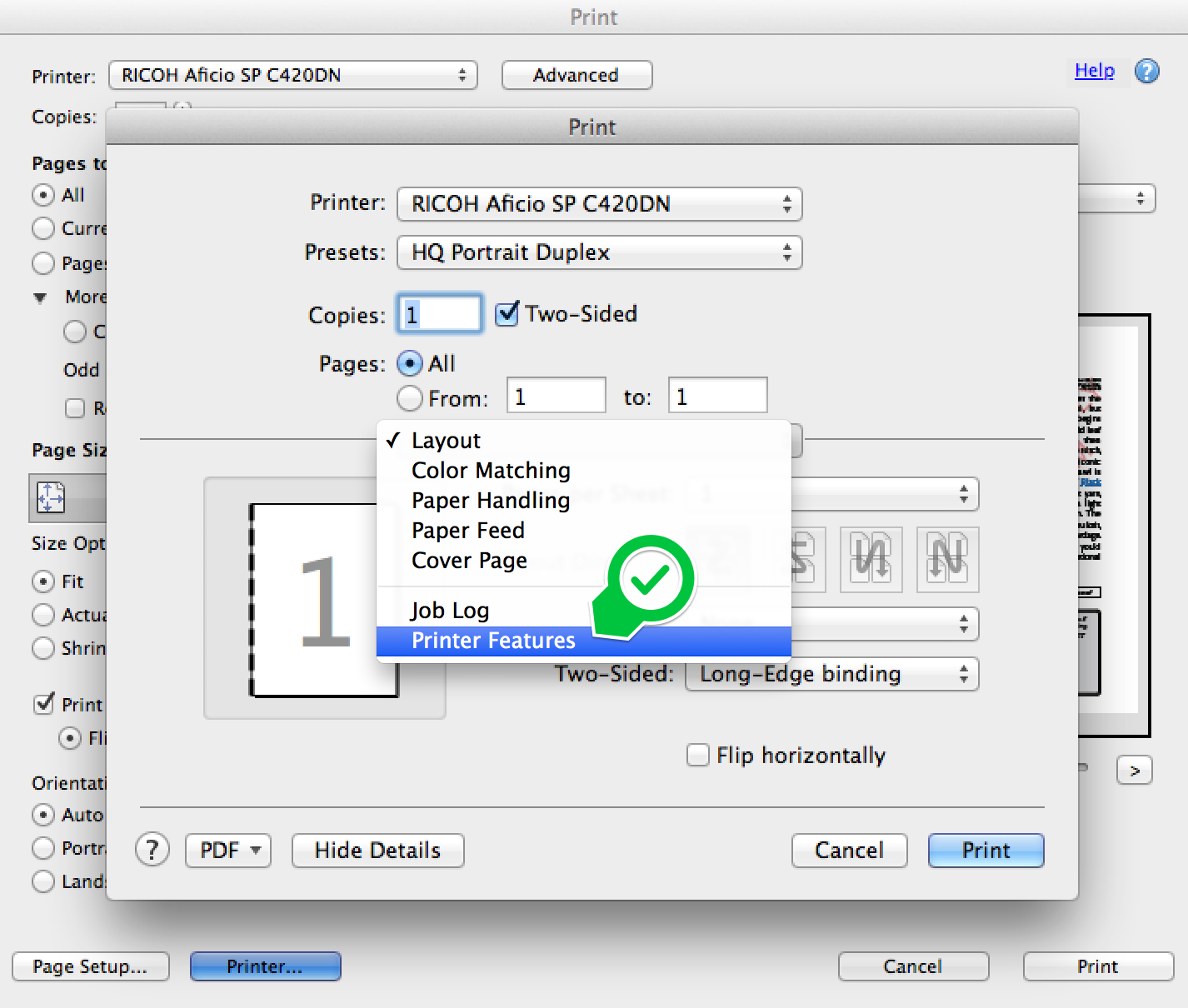Open the background window Printer dropdown
Viewport: 1188px width, 1008px height.
pos(293,75)
